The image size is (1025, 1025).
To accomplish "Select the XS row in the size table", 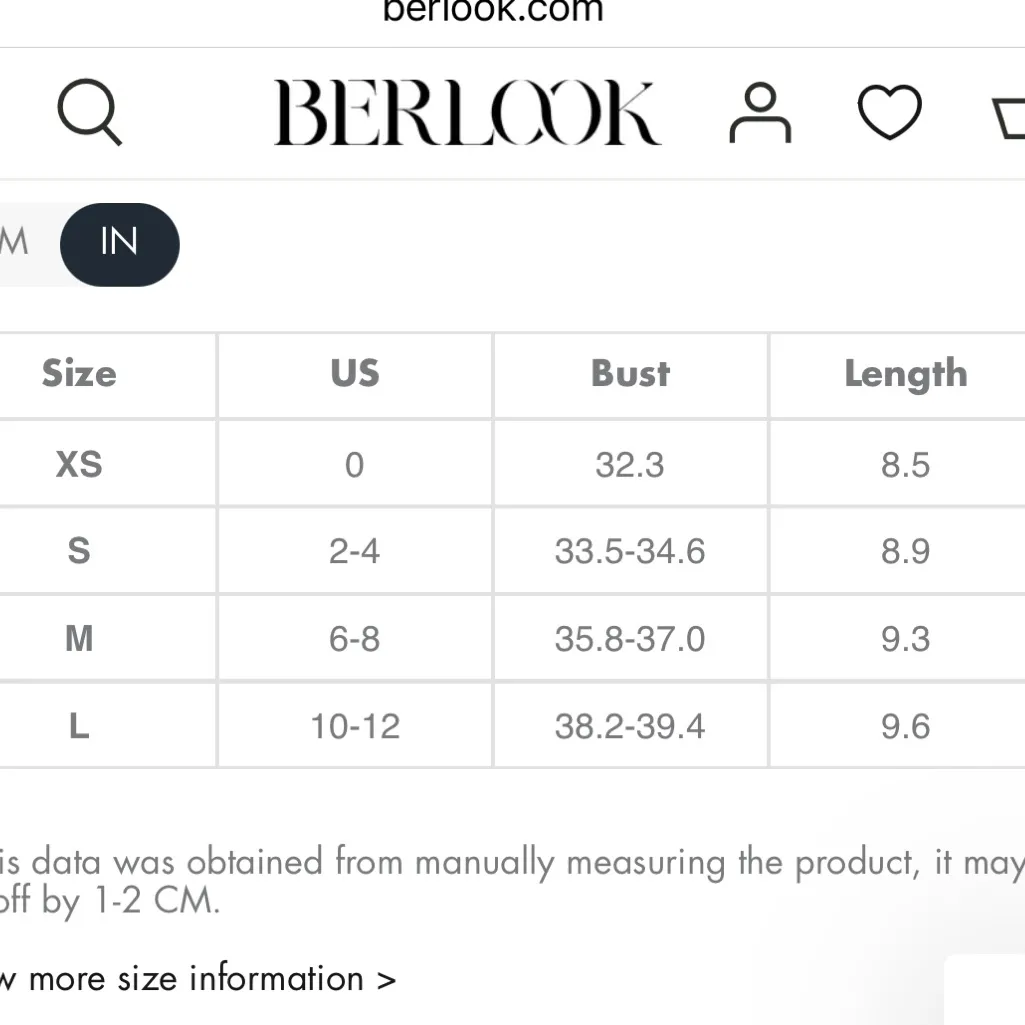I will click(x=79, y=464).
